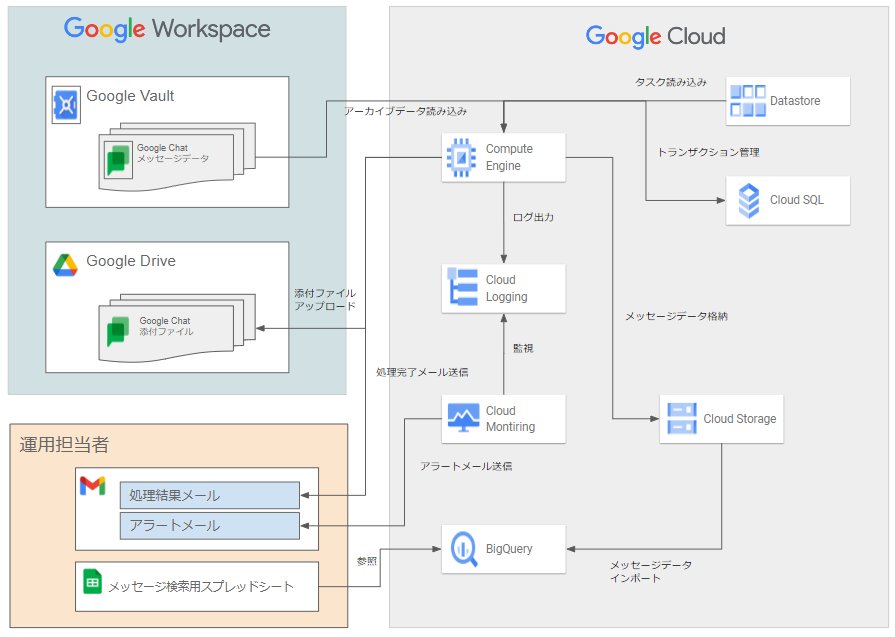
Task: Click the アーカイブデータ読み込み arrow label
Action: (x=405, y=111)
